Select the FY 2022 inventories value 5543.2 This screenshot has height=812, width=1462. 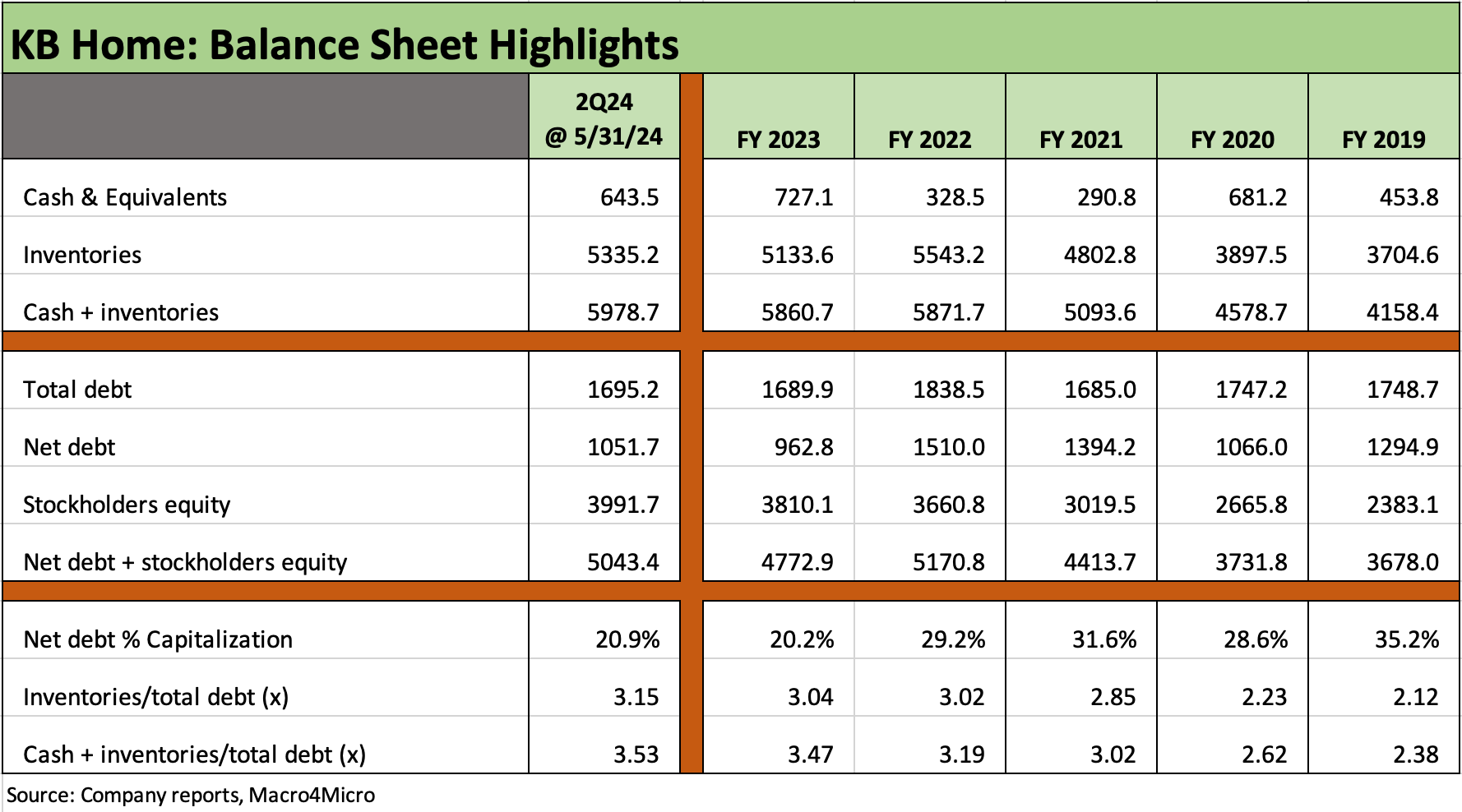tap(948, 255)
